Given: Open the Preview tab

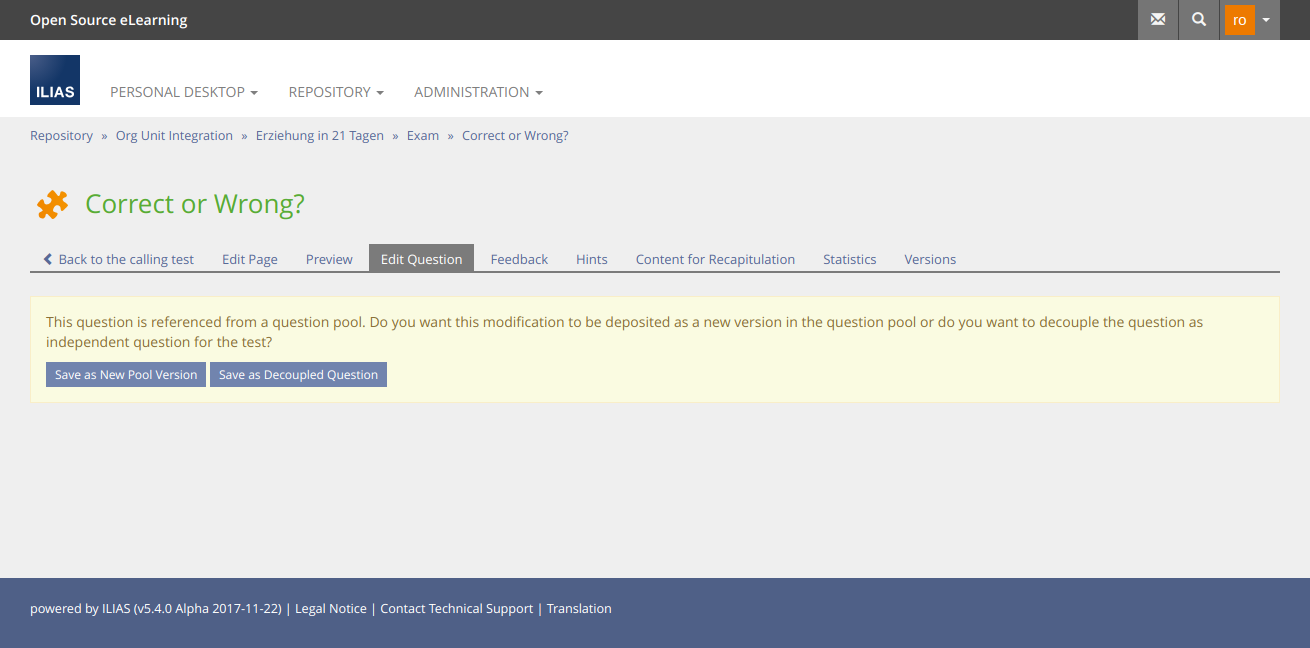Looking at the screenshot, I should tap(329, 259).
